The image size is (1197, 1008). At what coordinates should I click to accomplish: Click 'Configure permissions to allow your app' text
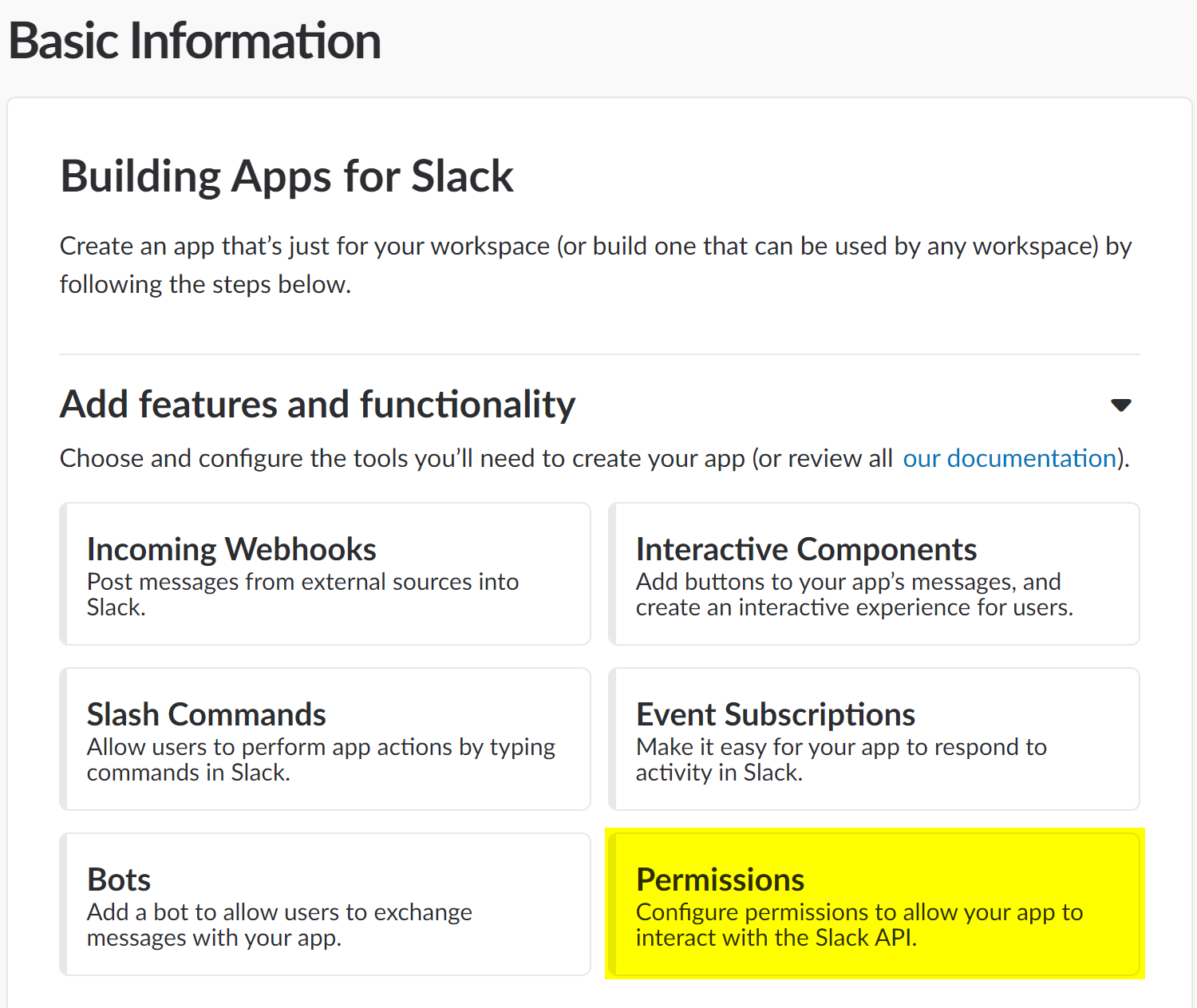[859, 912]
